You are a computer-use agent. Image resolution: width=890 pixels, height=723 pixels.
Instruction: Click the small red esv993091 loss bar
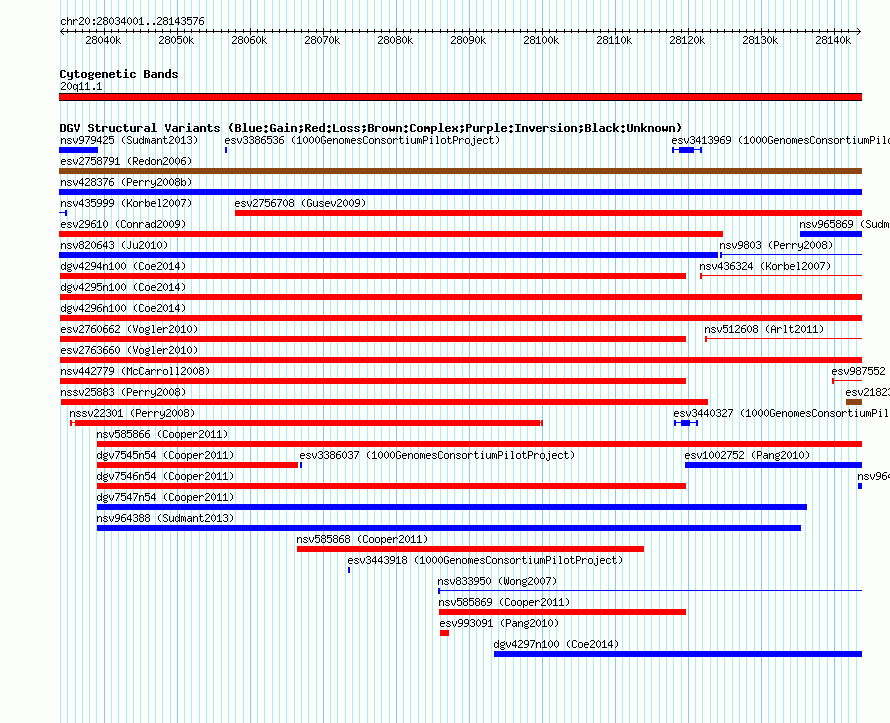(x=444, y=633)
